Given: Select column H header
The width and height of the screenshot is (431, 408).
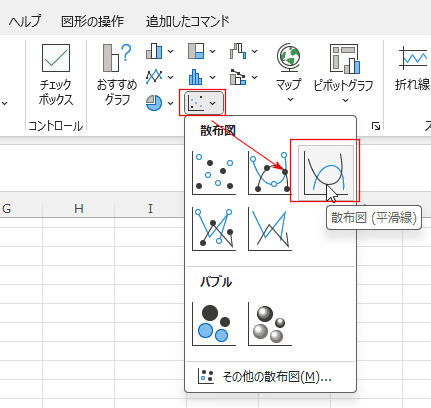Looking at the screenshot, I should [x=79, y=209].
